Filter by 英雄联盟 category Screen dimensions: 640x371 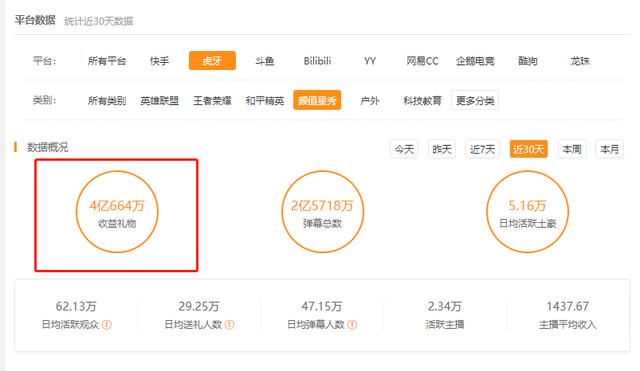point(160,100)
